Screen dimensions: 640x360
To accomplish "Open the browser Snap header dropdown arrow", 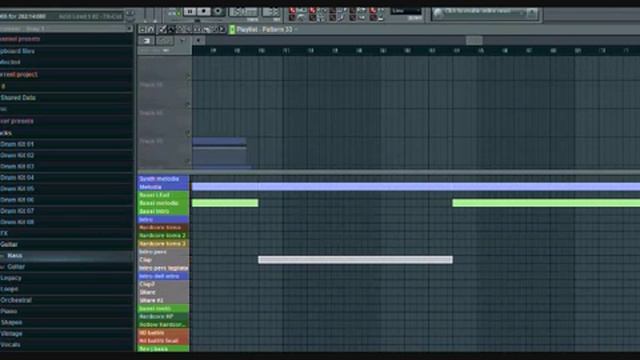I will (x=129, y=29).
